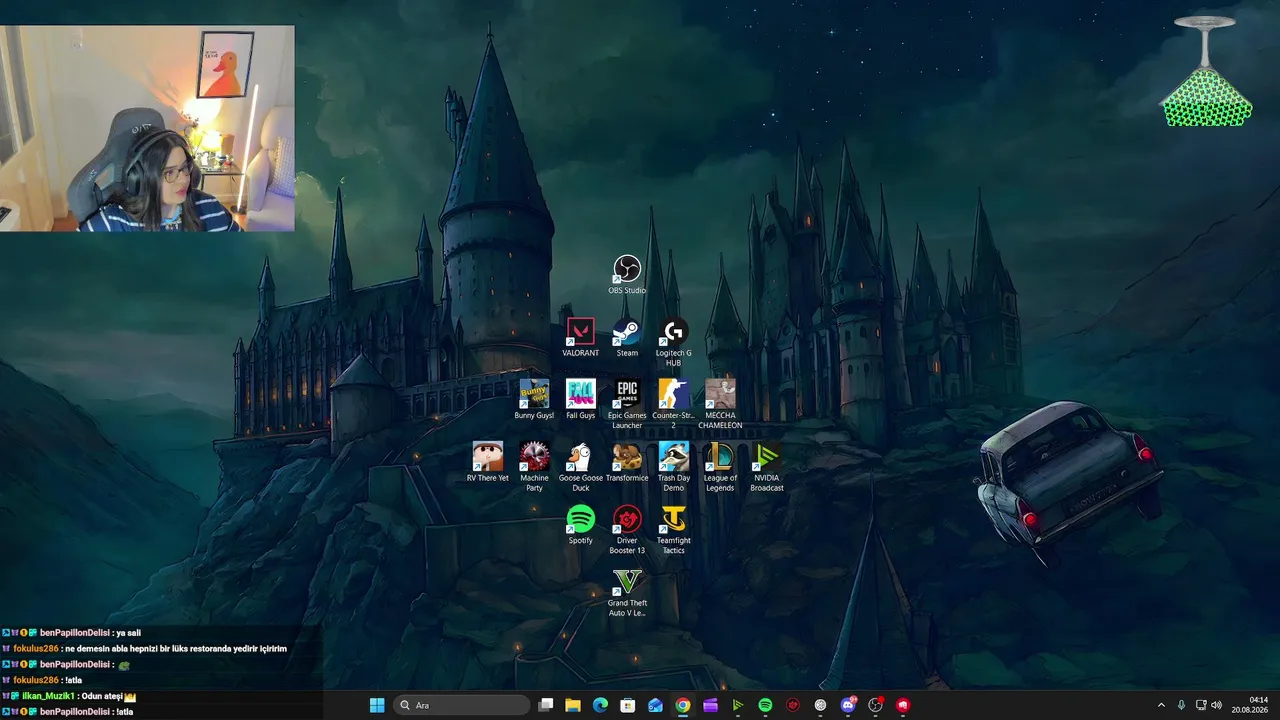Select the Steam desktop icon
1280x720 pixels.
(627, 337)
